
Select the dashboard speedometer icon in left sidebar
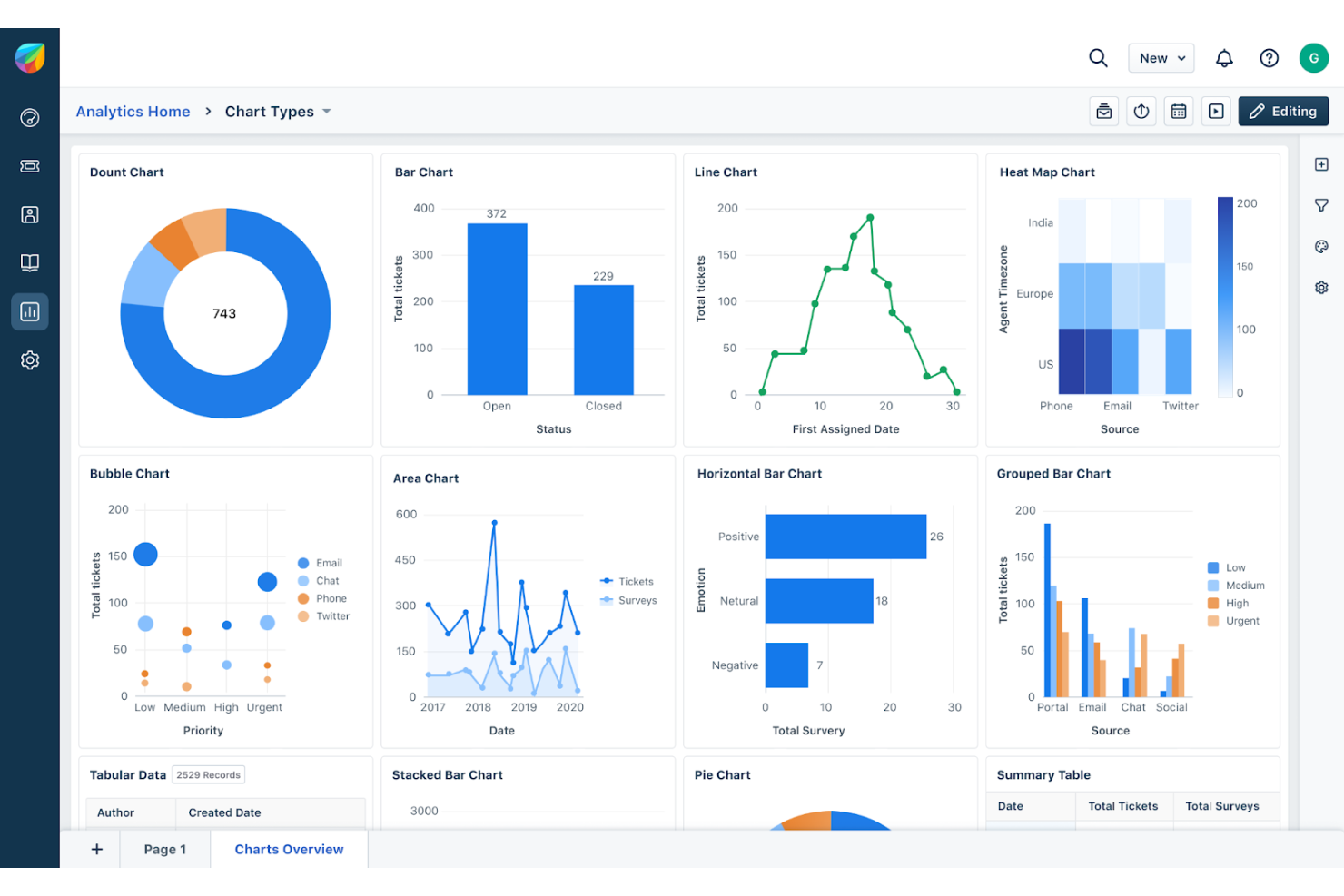coord(30,117)
